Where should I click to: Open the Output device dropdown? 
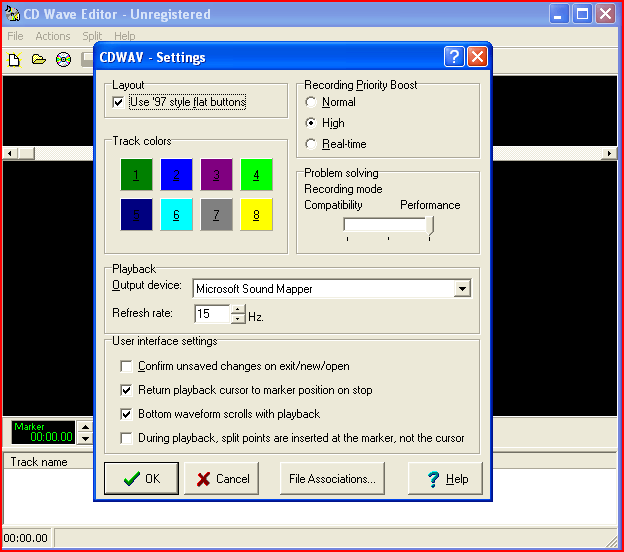point(462,289)
